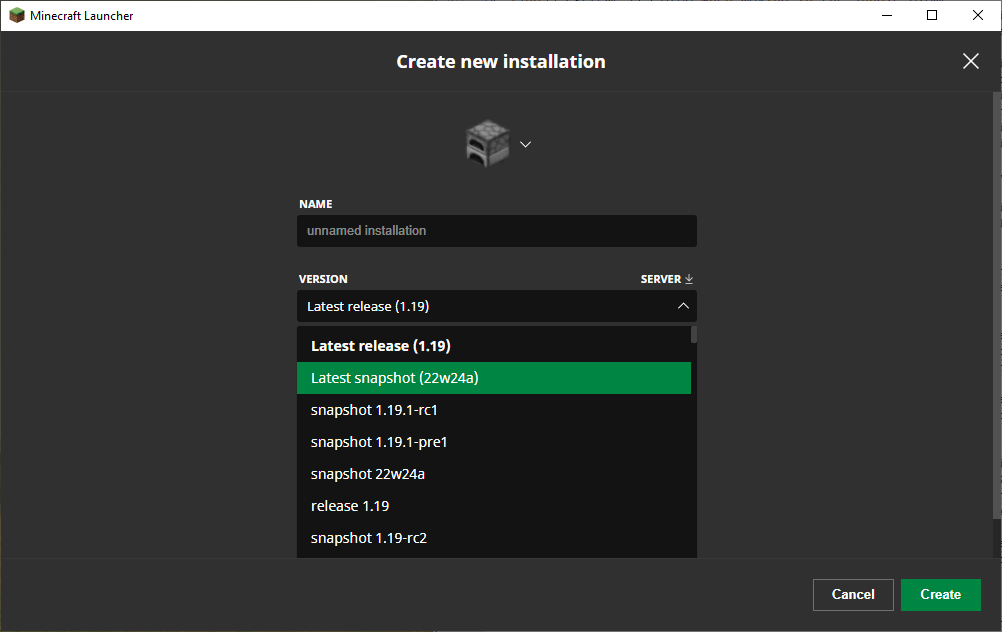Viewport: 1002px width, 632px height.
Task: Minimize the Minecraft Launcher window
Action: 886,16
